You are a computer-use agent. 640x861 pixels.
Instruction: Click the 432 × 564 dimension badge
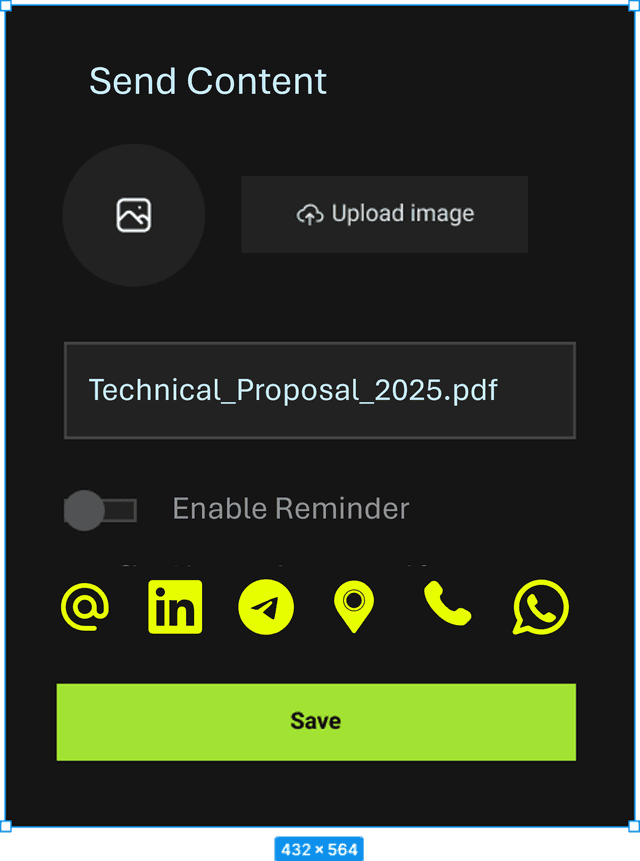(319, 849)
